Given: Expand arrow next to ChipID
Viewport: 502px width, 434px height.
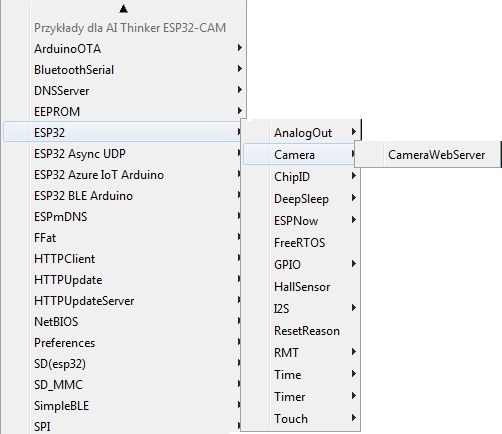Looking at the screenshot, I should click(354, 176).
